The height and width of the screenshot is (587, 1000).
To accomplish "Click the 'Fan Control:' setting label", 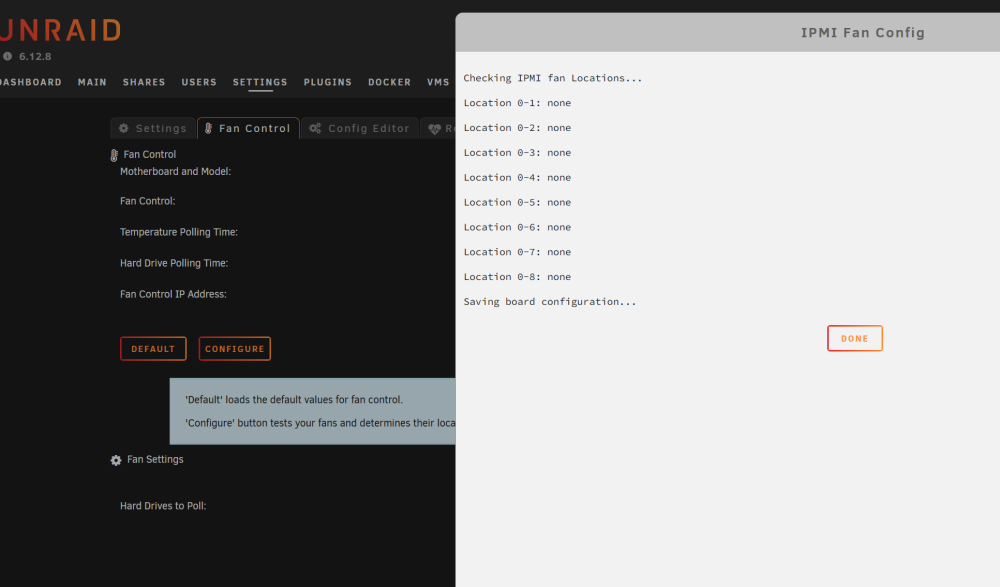I will 147,201.
